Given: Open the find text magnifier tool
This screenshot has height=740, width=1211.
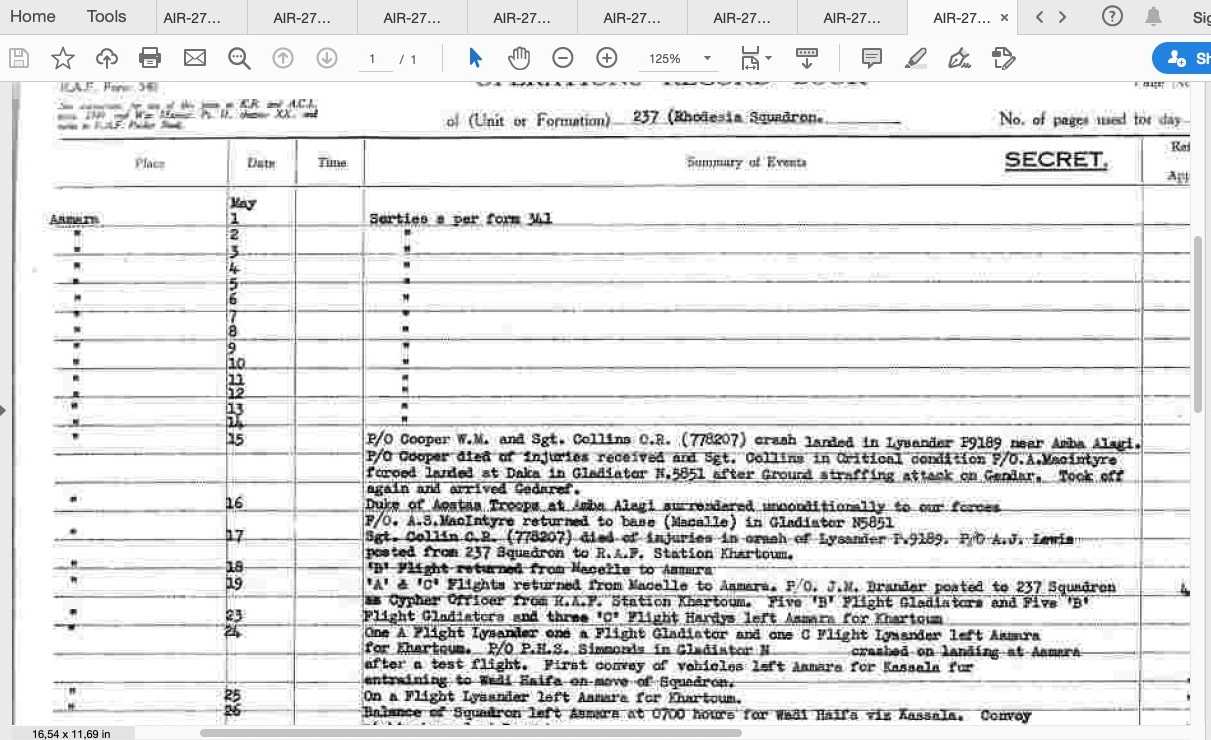Looking at the screenshot, I should coord(239,58).
